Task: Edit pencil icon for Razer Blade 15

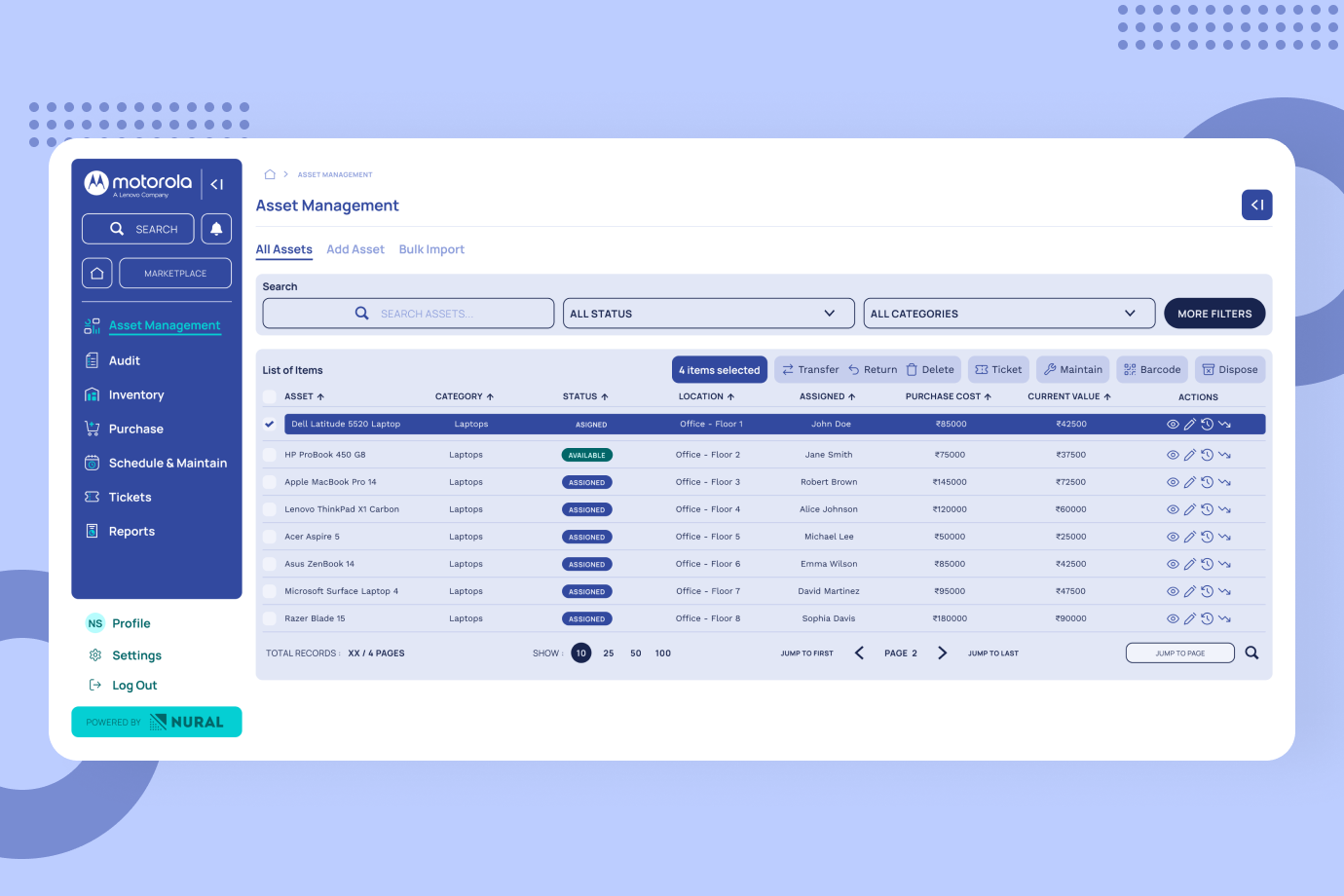Action: 1190,618
